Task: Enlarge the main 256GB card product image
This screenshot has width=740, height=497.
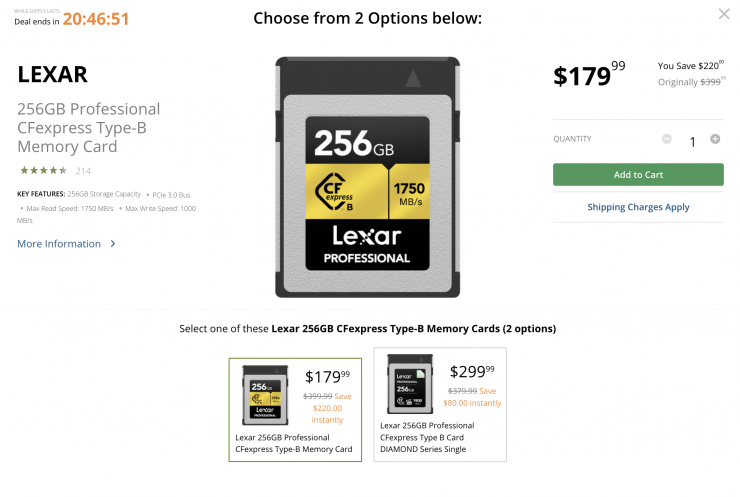Action: click(367, 177)
